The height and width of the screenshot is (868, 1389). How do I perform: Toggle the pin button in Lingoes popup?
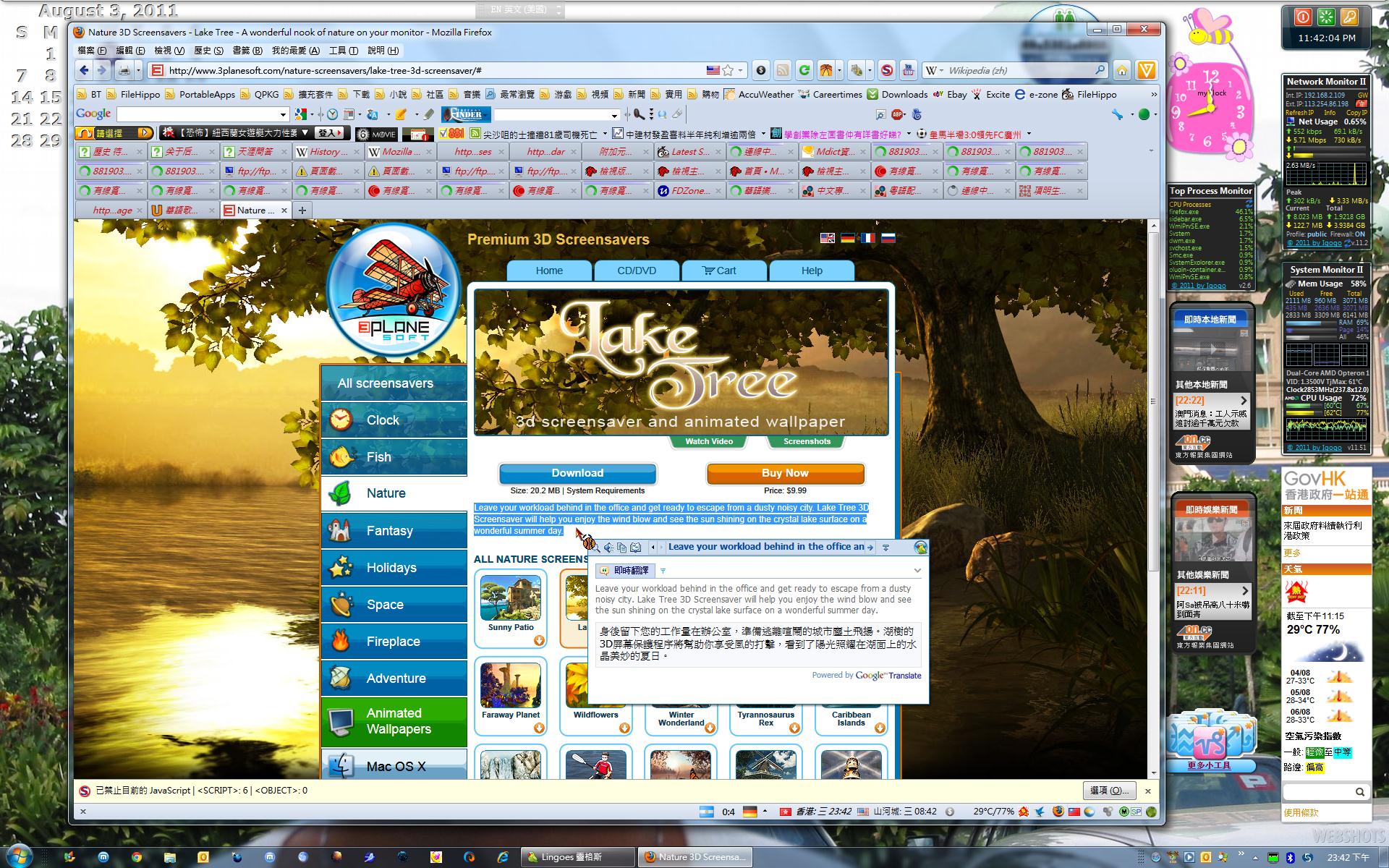(885, 548)
